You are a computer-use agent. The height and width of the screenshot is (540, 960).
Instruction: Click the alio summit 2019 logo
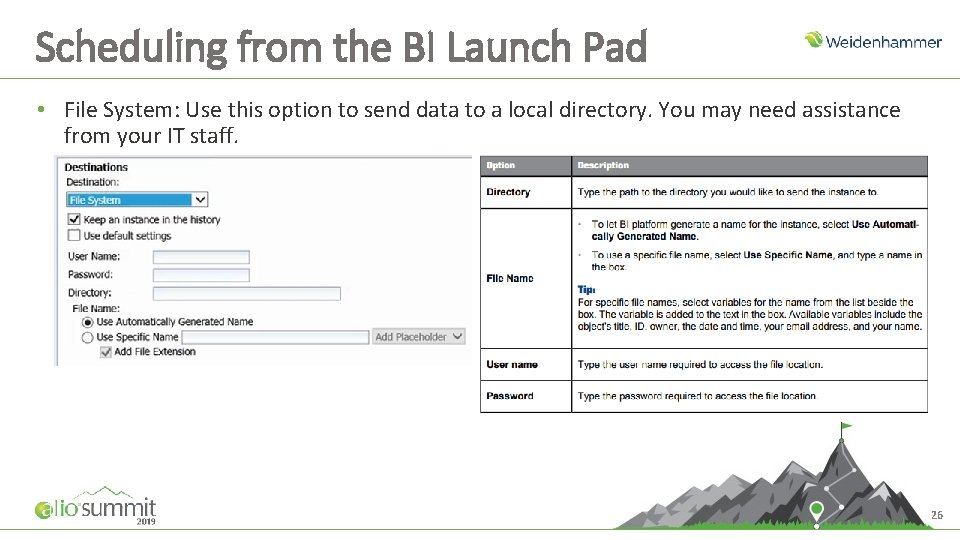tap(96, 506)
